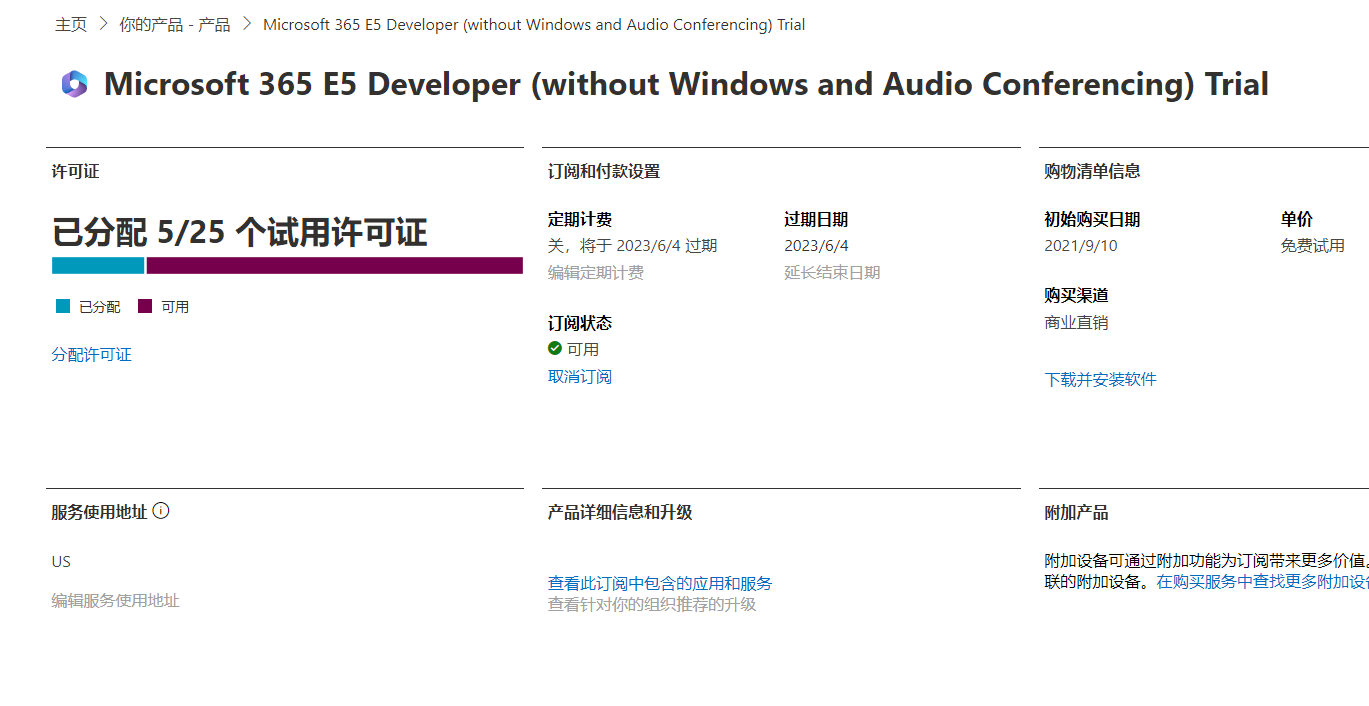Image resolution: width=1369 pixels, height=706 pixels.
Task: Click the 取消订阅 link
Action: [580, 377]
